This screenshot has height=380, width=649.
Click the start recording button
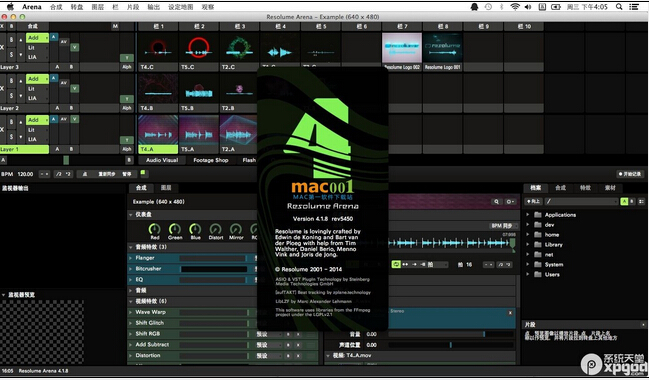tap(630, 174)
